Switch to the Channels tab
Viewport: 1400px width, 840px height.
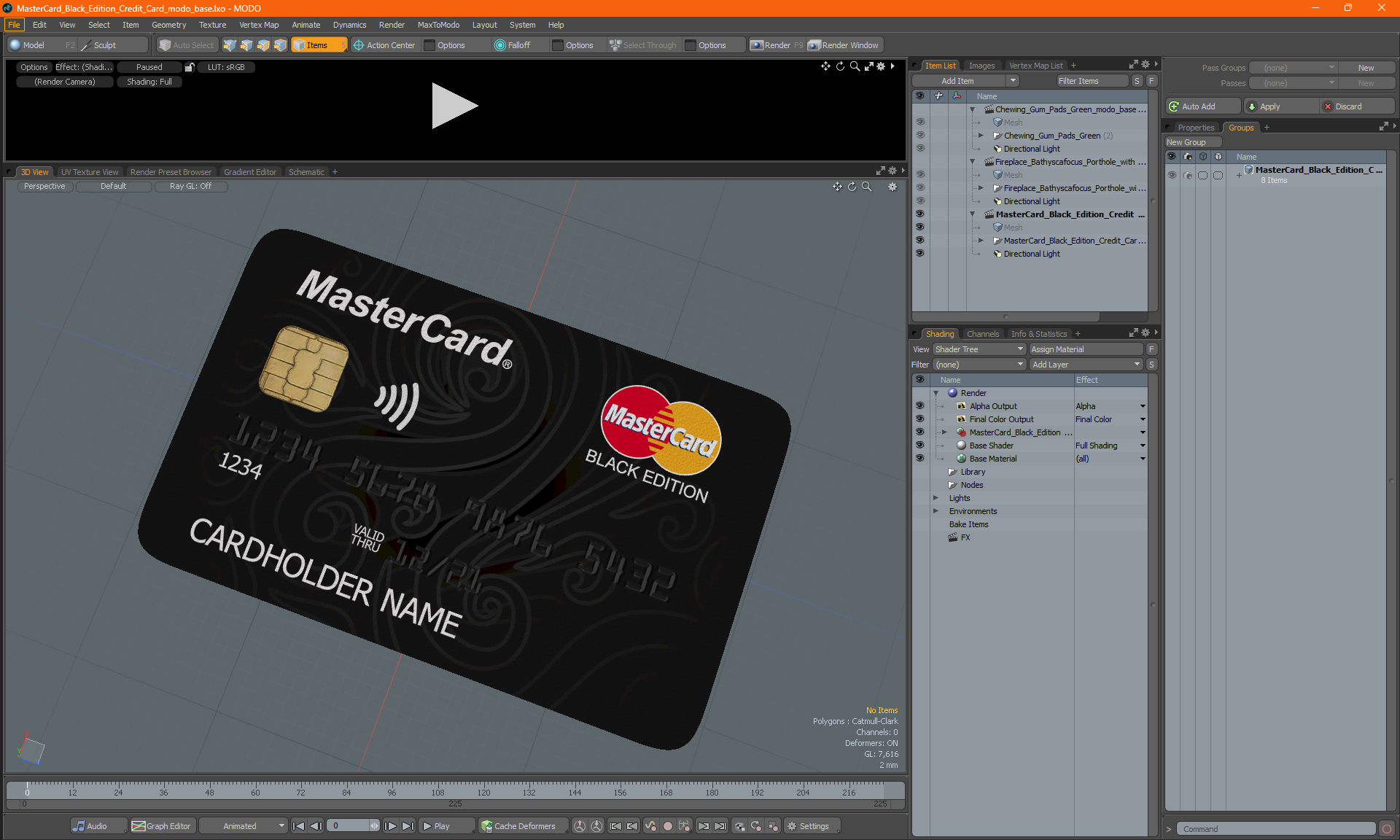[983, 334]
